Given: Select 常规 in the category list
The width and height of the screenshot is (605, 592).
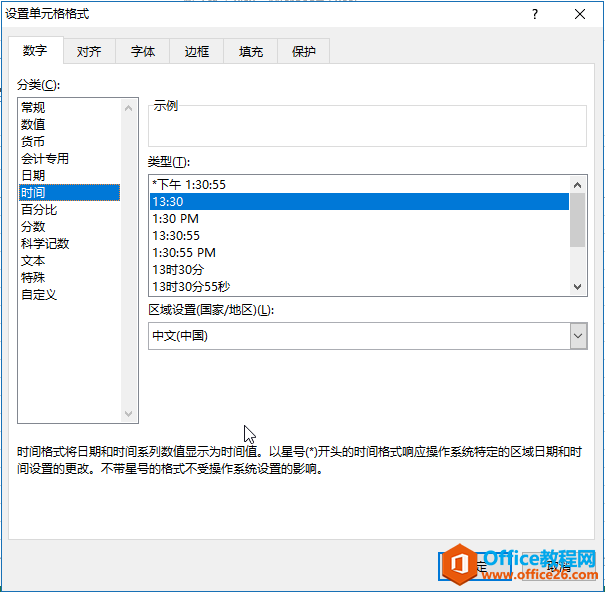Looking at the screenshot, I should 69,107.
